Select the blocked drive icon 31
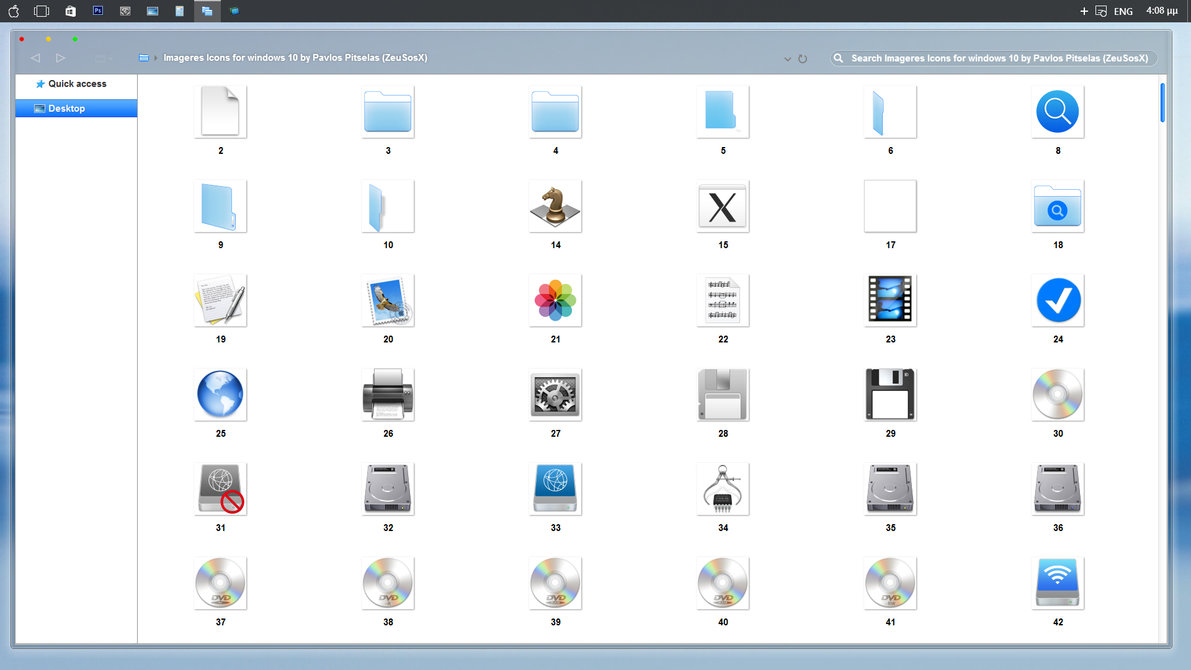This screenshot has height=670, width=1191. point(220,488)
